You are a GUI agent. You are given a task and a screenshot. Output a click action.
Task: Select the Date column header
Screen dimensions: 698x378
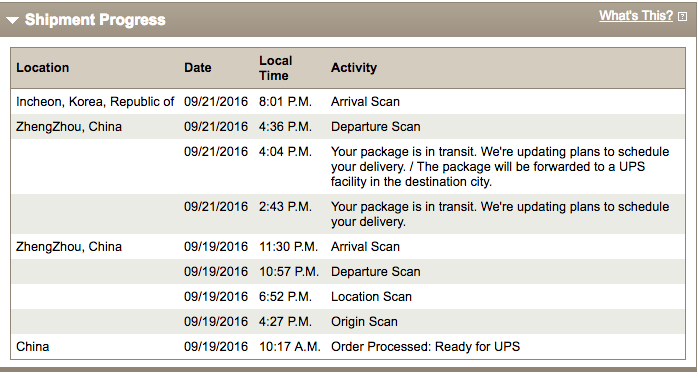pyautogui.click(x=198, y=68)
